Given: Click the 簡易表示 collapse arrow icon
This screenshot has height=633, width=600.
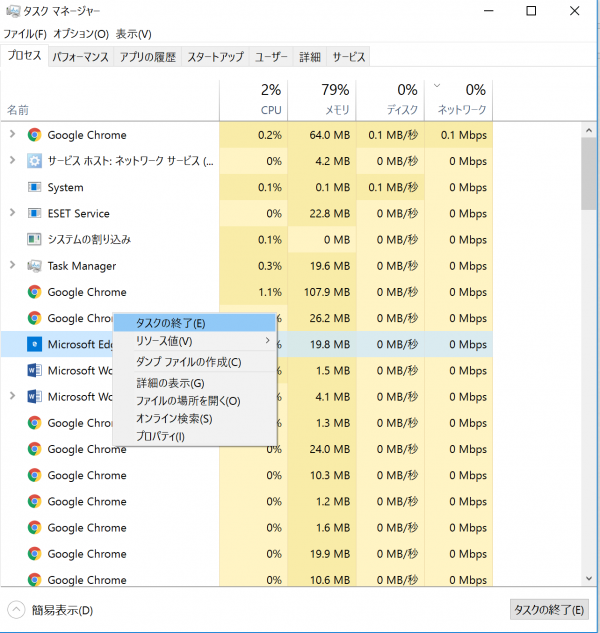Looking at the screenshot, I should click(16, 610).
